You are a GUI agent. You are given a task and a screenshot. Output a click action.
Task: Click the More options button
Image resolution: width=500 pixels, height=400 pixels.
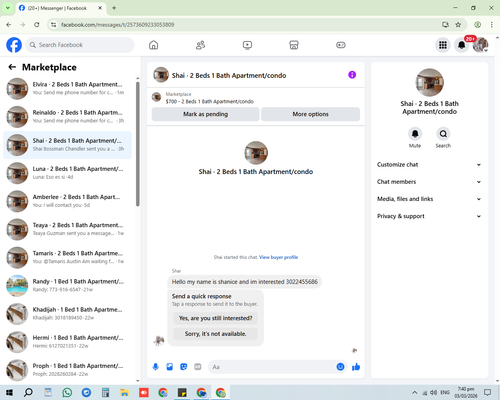tap(311, 114)
